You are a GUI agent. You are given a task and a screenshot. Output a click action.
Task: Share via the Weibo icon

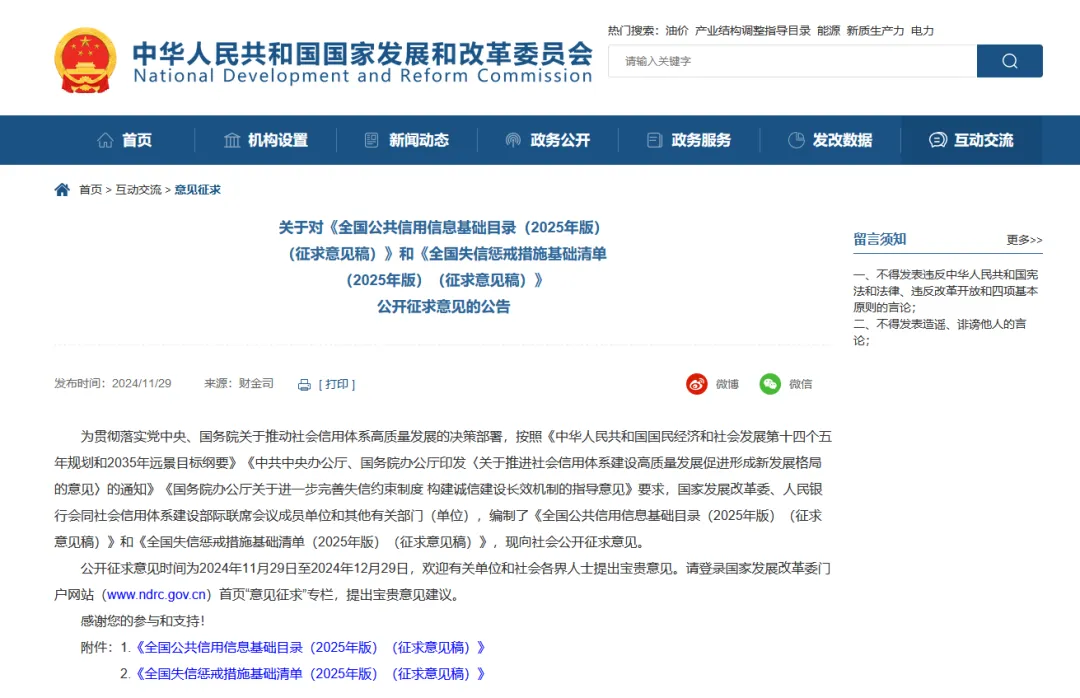point(696,384)
